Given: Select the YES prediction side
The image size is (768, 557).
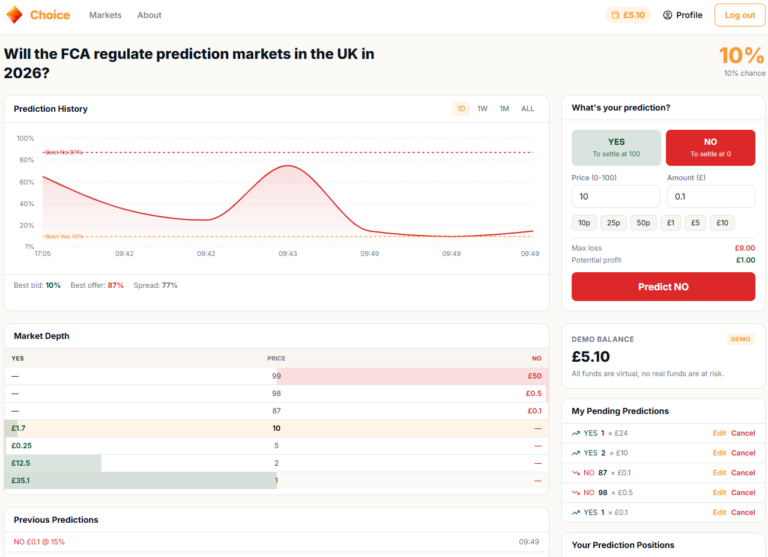Looking at the screenshot, I should pyautogui.click(x=616, y=147).
